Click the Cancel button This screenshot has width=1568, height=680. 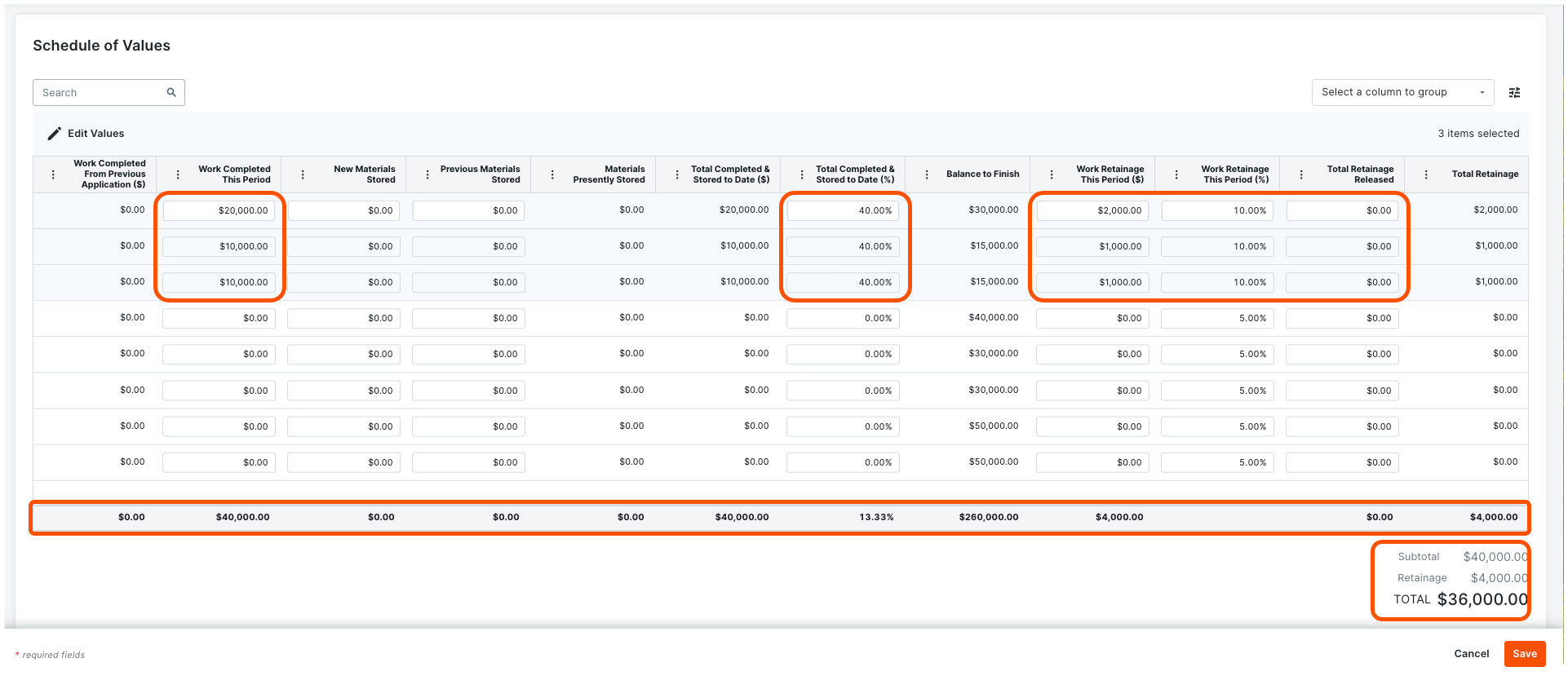click(x=1471, y=654)
